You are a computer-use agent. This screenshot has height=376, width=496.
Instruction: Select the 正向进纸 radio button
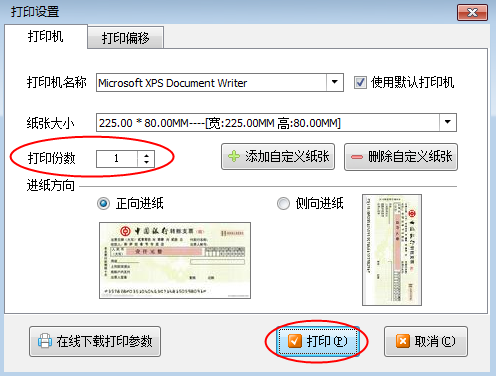click(x=103, y=203)
